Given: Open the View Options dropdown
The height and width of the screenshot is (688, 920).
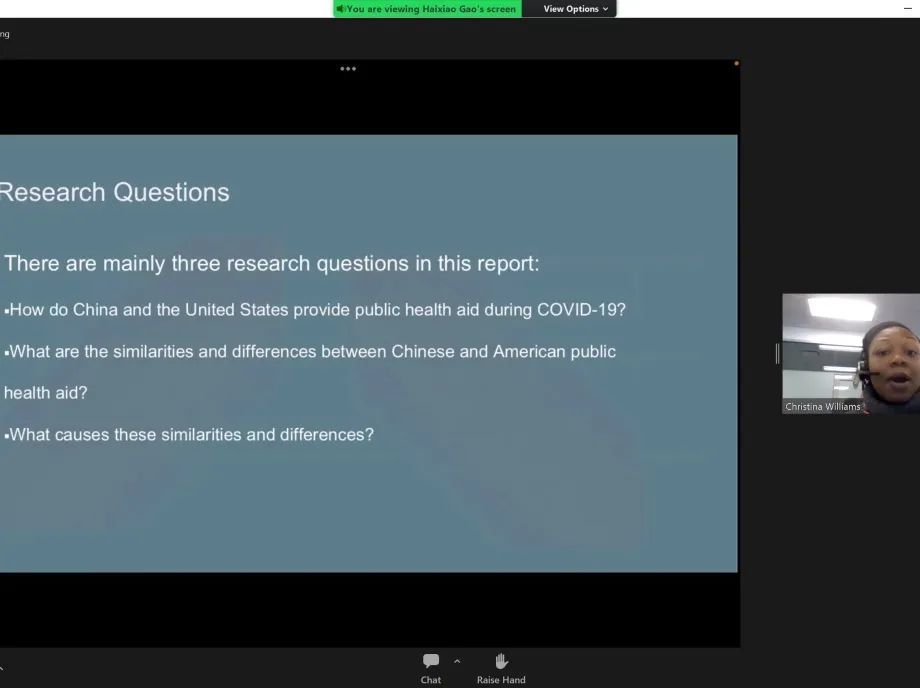Looking at the screenshot, I should (575, 9).
